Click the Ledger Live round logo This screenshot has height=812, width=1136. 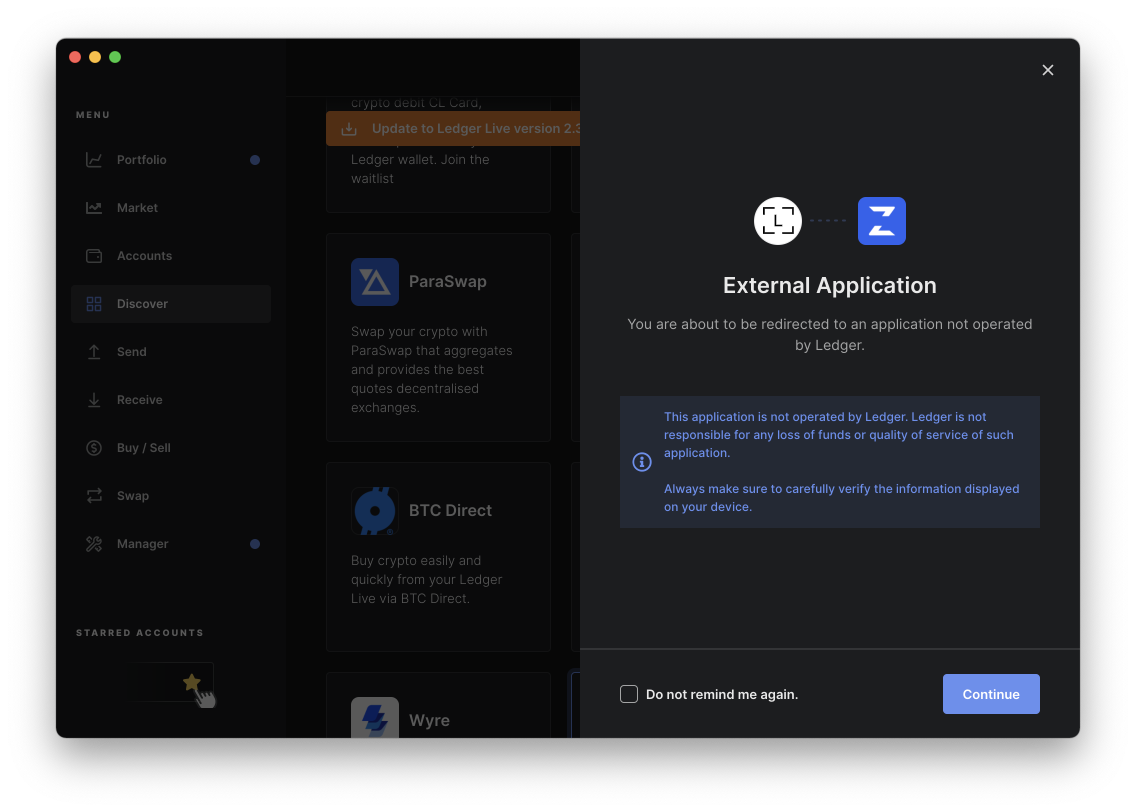tap(777, 221)
